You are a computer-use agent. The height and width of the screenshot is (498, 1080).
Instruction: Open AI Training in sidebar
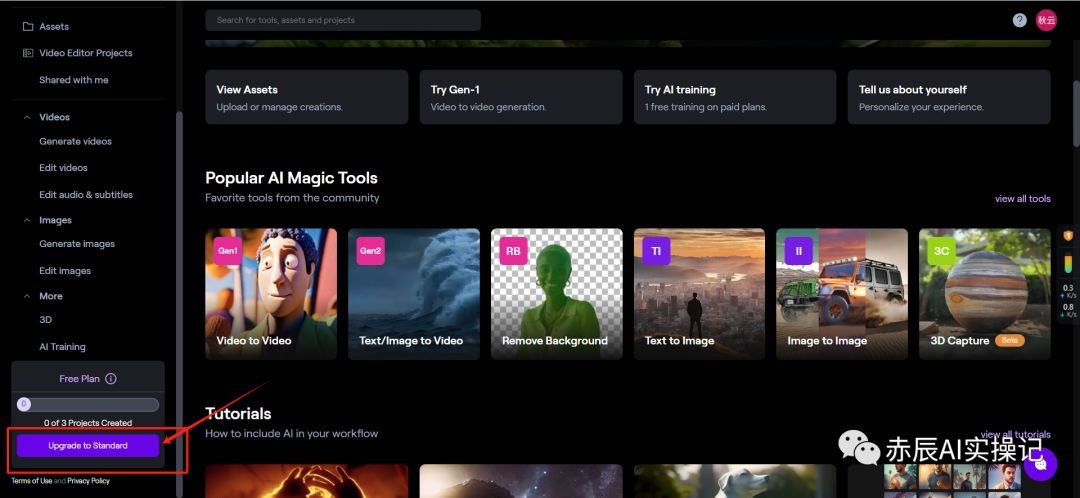click(x=62, y=346)
